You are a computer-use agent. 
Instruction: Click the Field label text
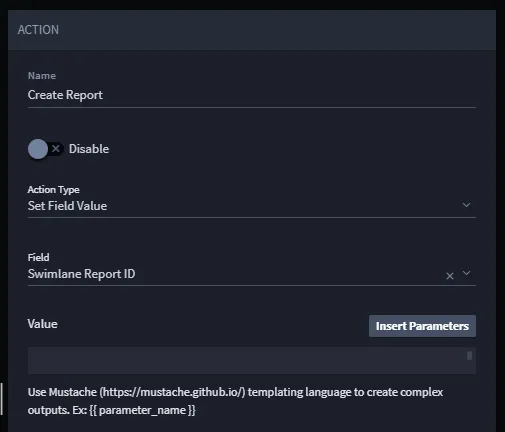click(38, 257)
